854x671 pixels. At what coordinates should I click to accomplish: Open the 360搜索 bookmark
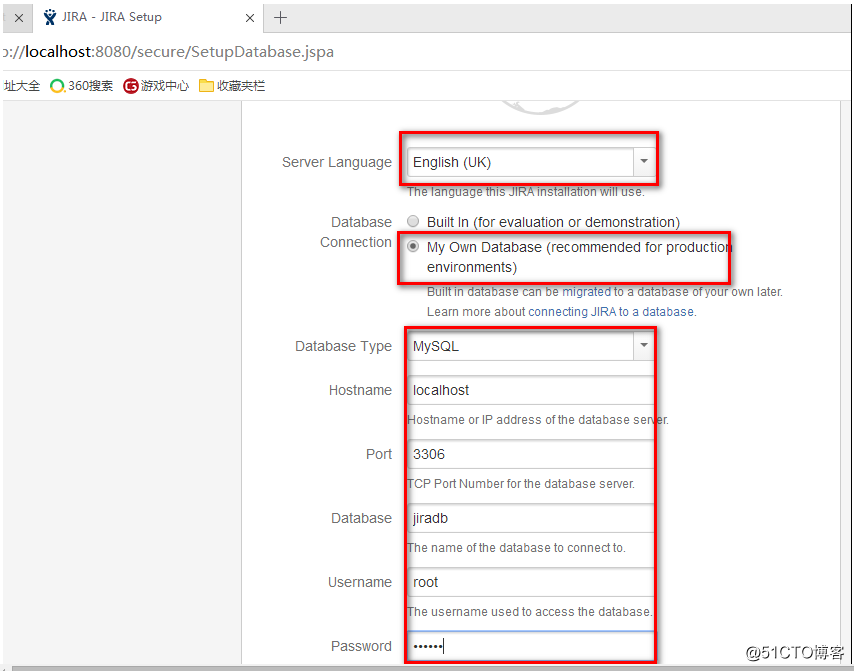[82, 86]
